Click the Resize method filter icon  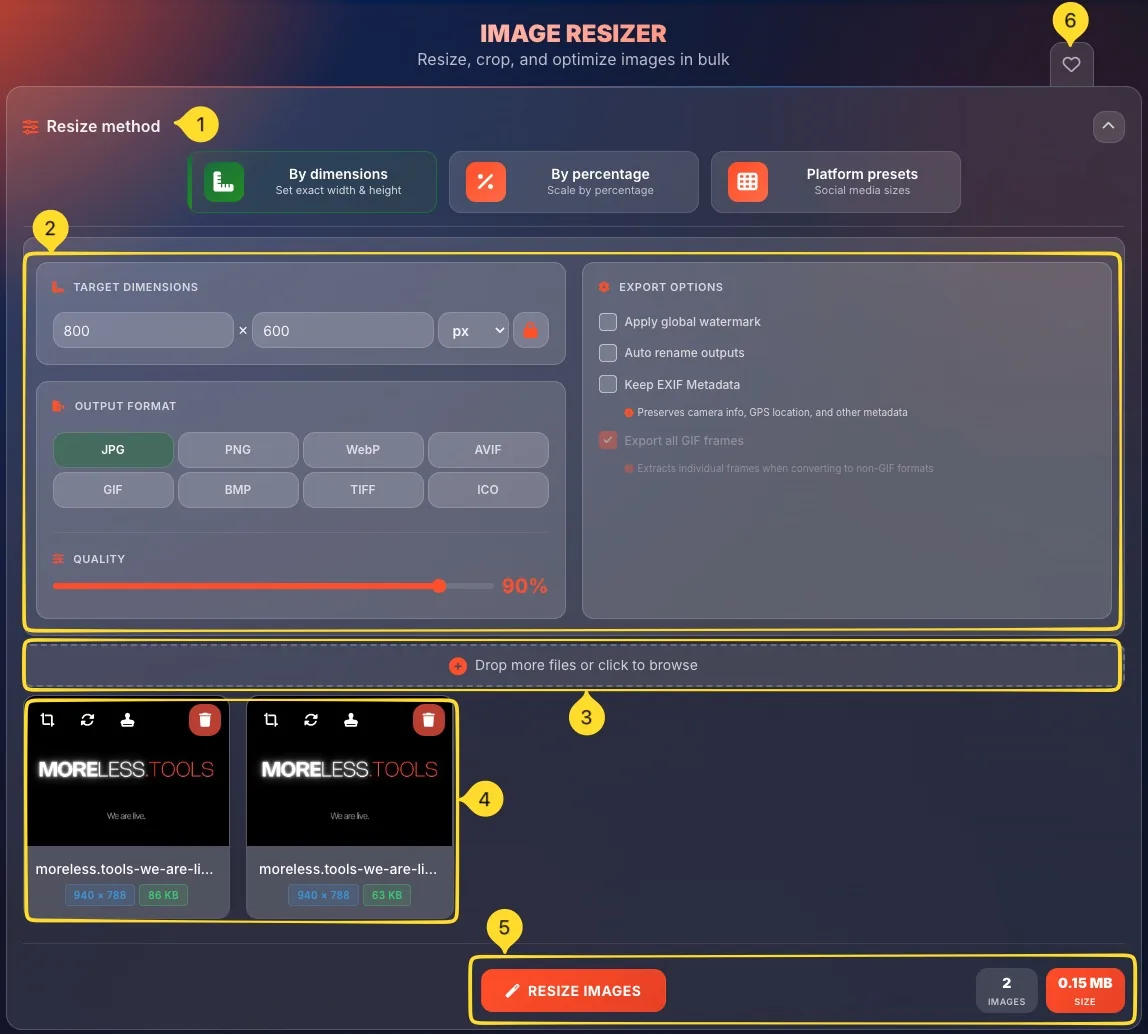pyautogui.click(x=28, y=126)
